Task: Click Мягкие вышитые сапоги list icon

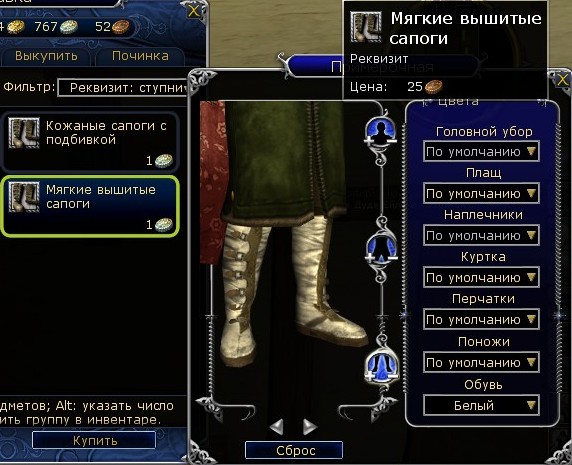Action: pyautogui.click(x=24, y=197)
